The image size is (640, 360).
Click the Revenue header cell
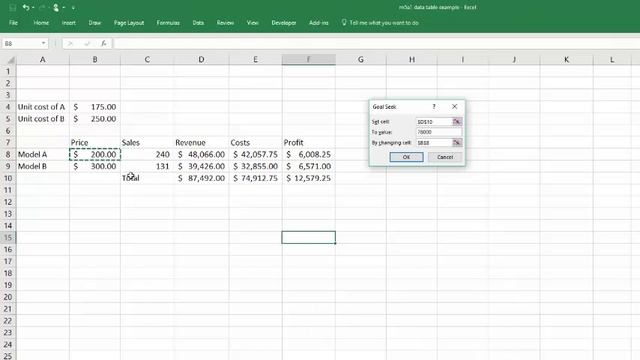[201, 142]
